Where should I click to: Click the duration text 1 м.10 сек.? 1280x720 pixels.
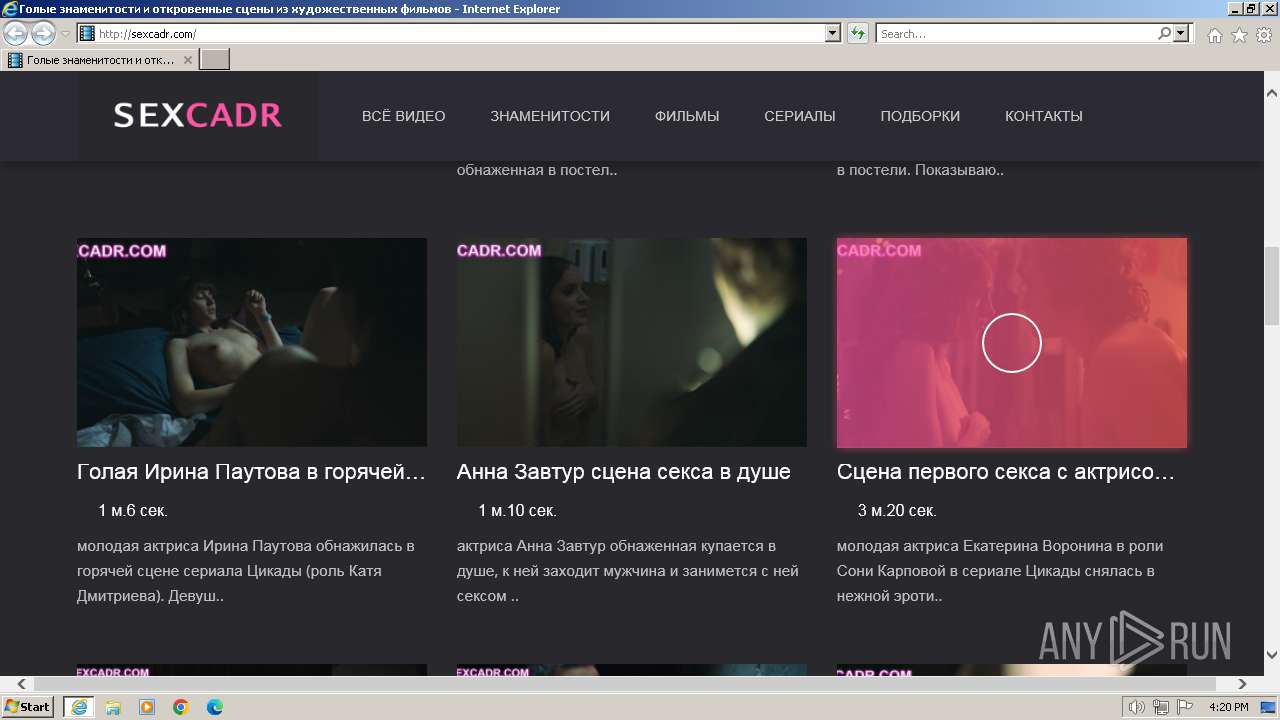pos(517,511)
